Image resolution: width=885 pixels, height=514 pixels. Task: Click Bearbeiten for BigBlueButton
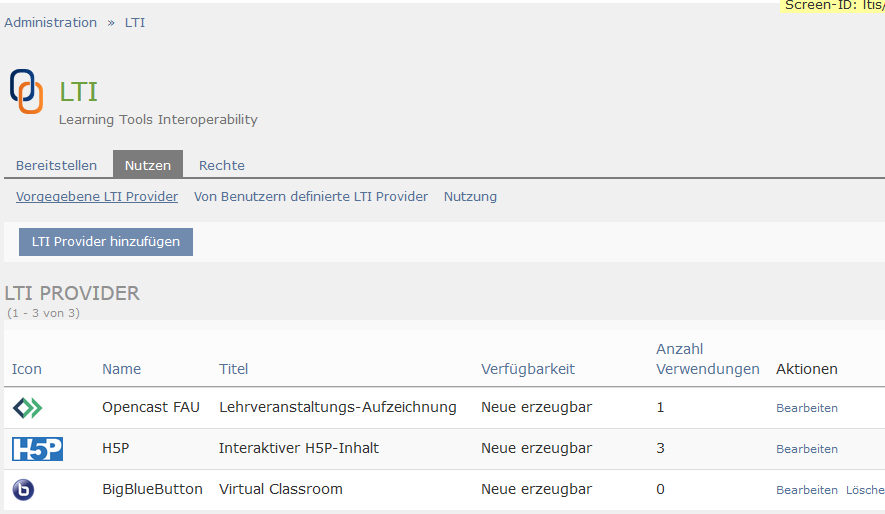pyautogui.click(x=807, y=490)
